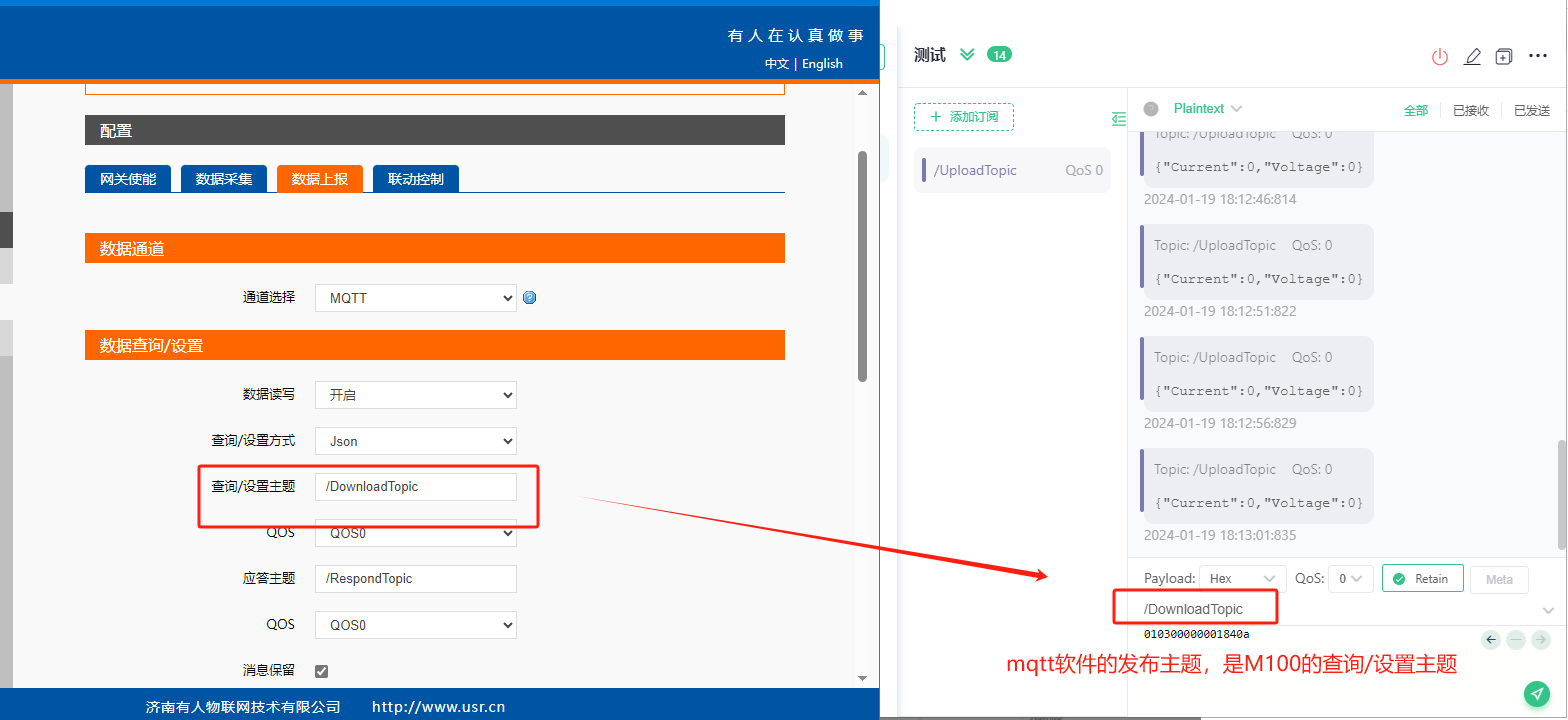Select the /UploadTopic subscription
The height and width of the screenshot is (720, 1568).
[1013, 170]
